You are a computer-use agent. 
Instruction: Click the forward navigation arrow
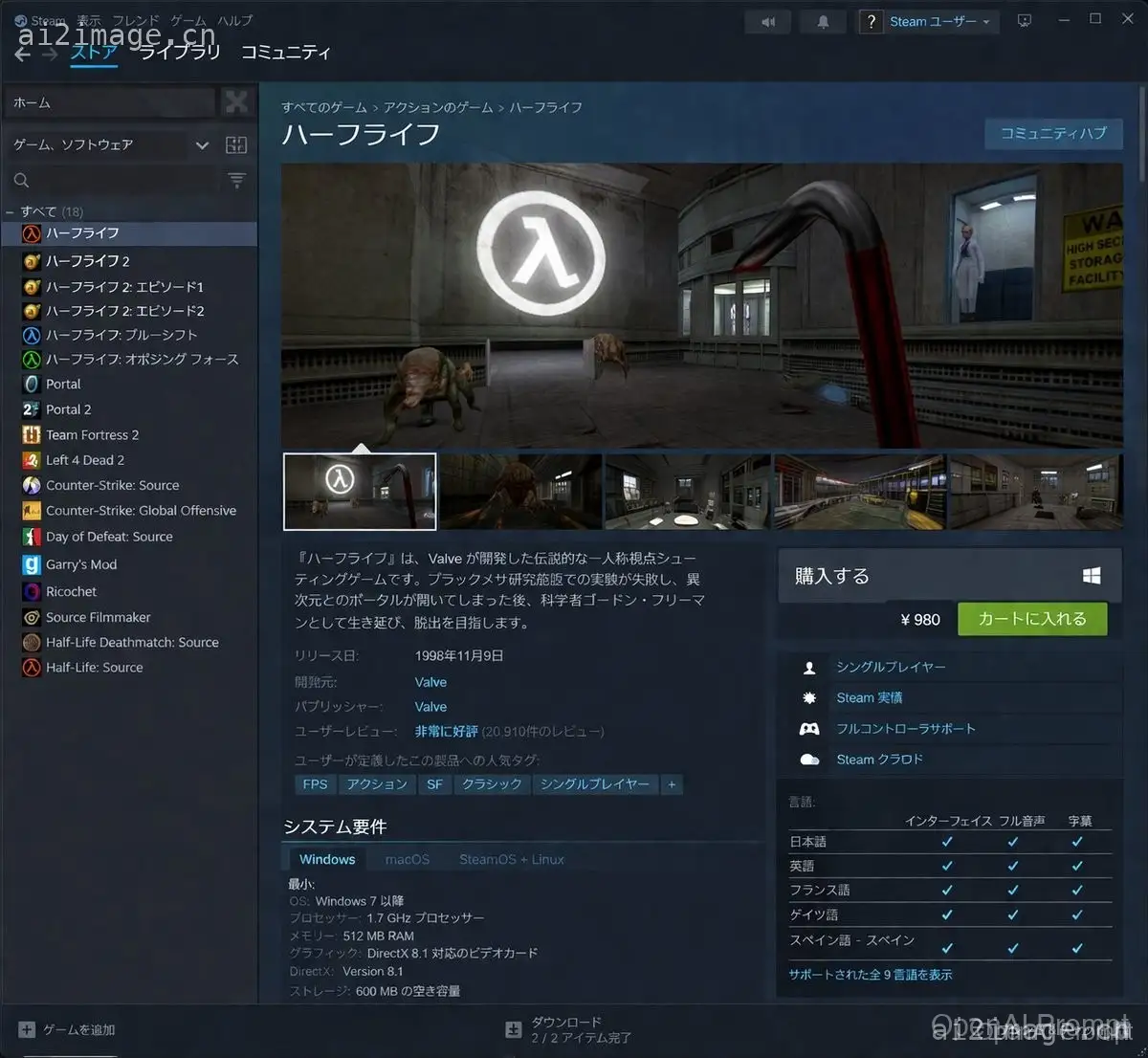52,54
